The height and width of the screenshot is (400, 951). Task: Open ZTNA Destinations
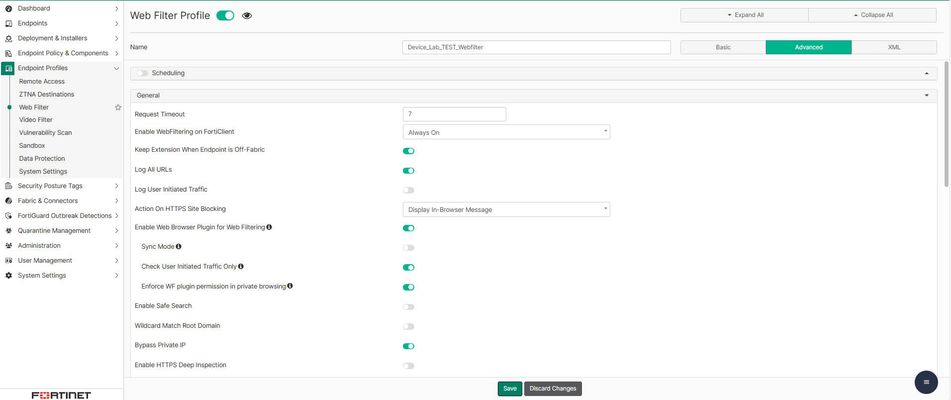point(47,95)
